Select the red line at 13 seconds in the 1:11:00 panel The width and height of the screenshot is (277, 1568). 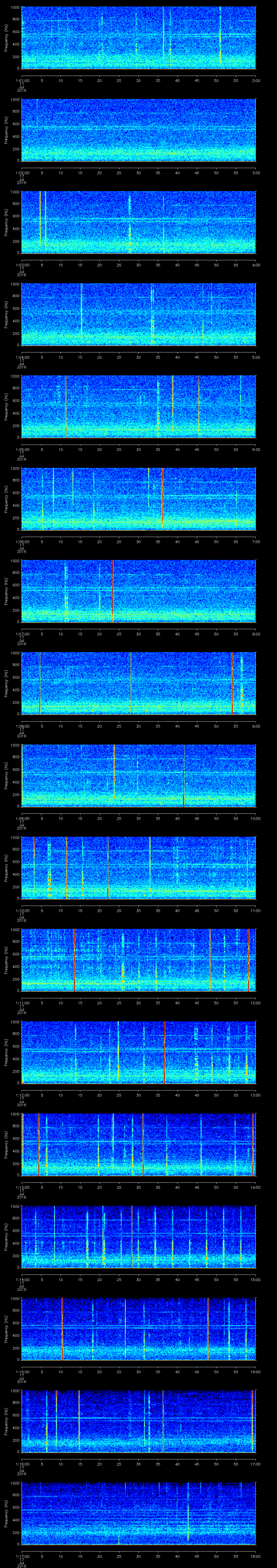(x=74, y=960)
